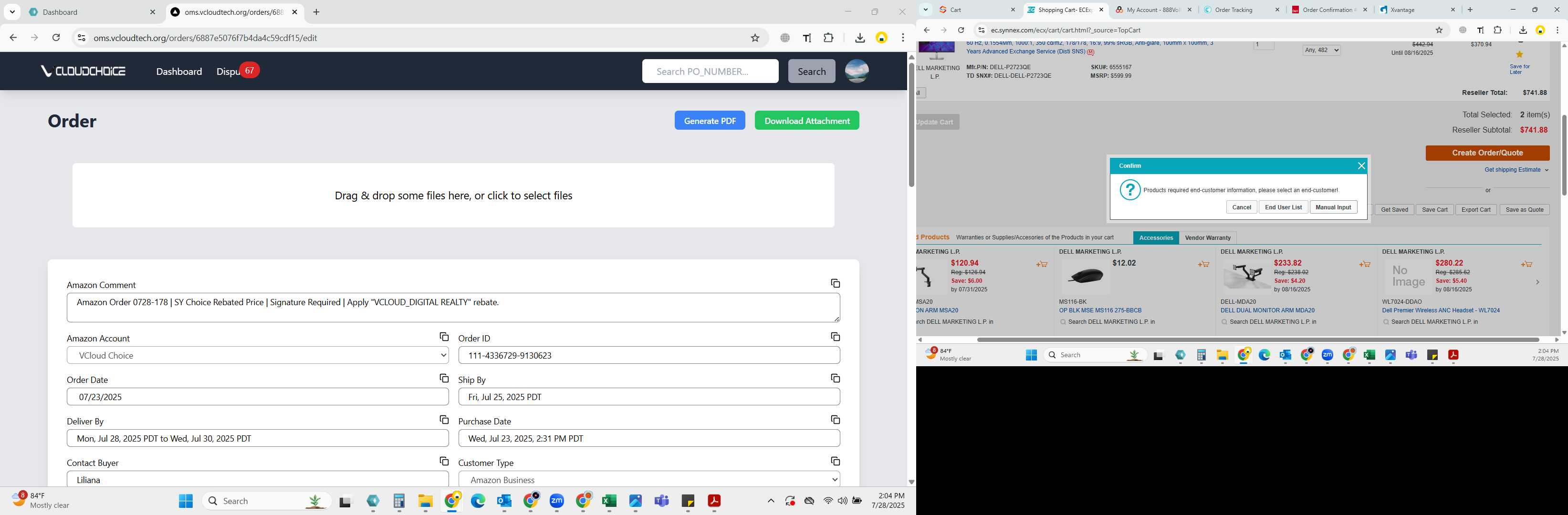Click the Save for Later star icon
Screen dimensions: 1568x515
click(1519, 55)
